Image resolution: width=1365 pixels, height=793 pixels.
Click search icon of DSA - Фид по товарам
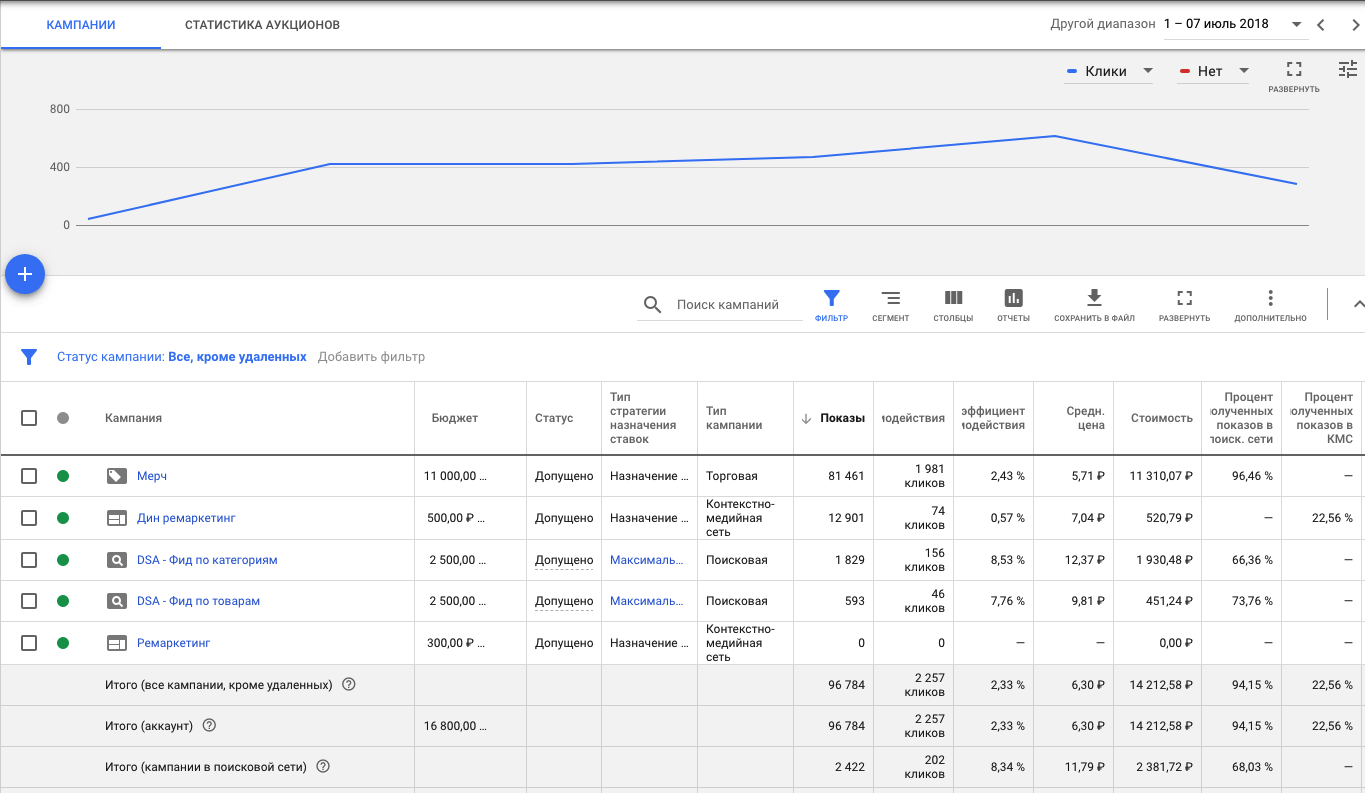point(117,601)
